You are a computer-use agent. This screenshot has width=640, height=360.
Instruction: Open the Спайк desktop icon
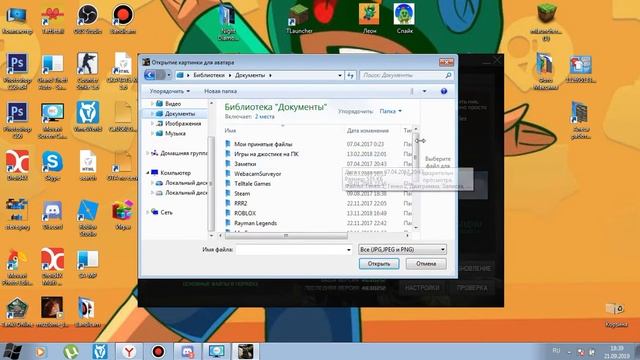[404, 18]
